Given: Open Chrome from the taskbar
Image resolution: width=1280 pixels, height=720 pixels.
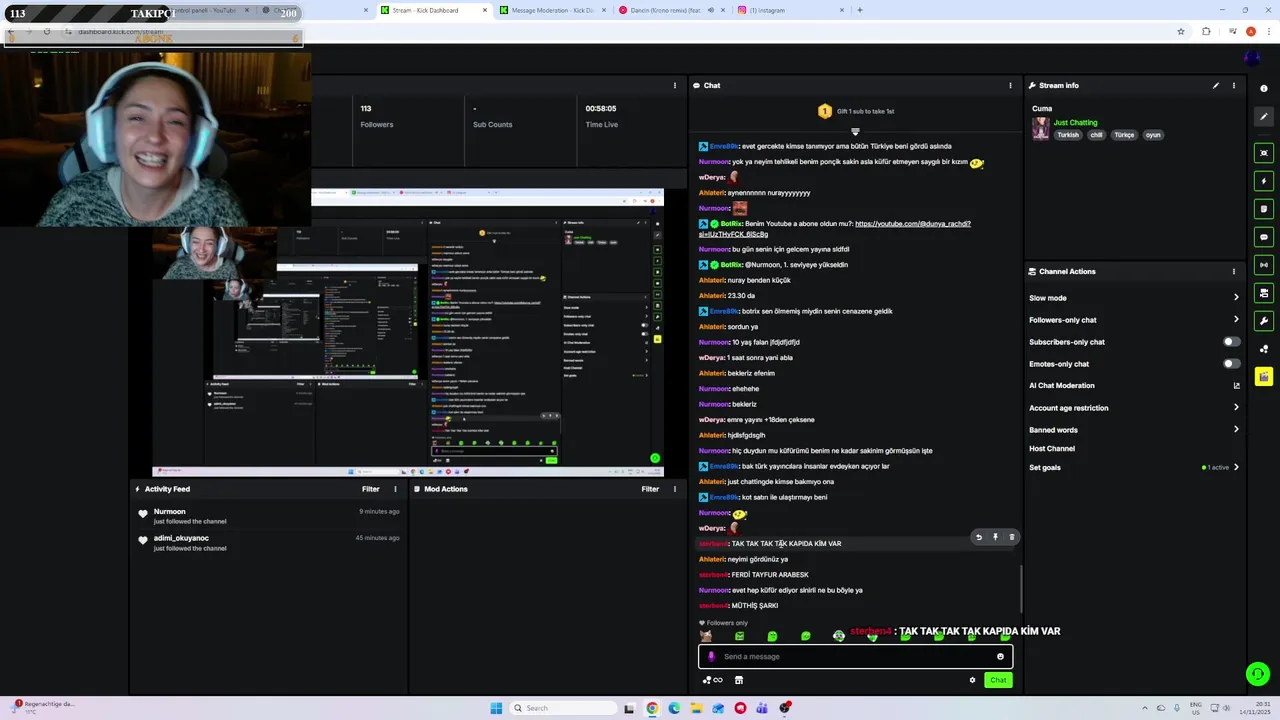Looking at the screenshot, I should click(652, 708).
